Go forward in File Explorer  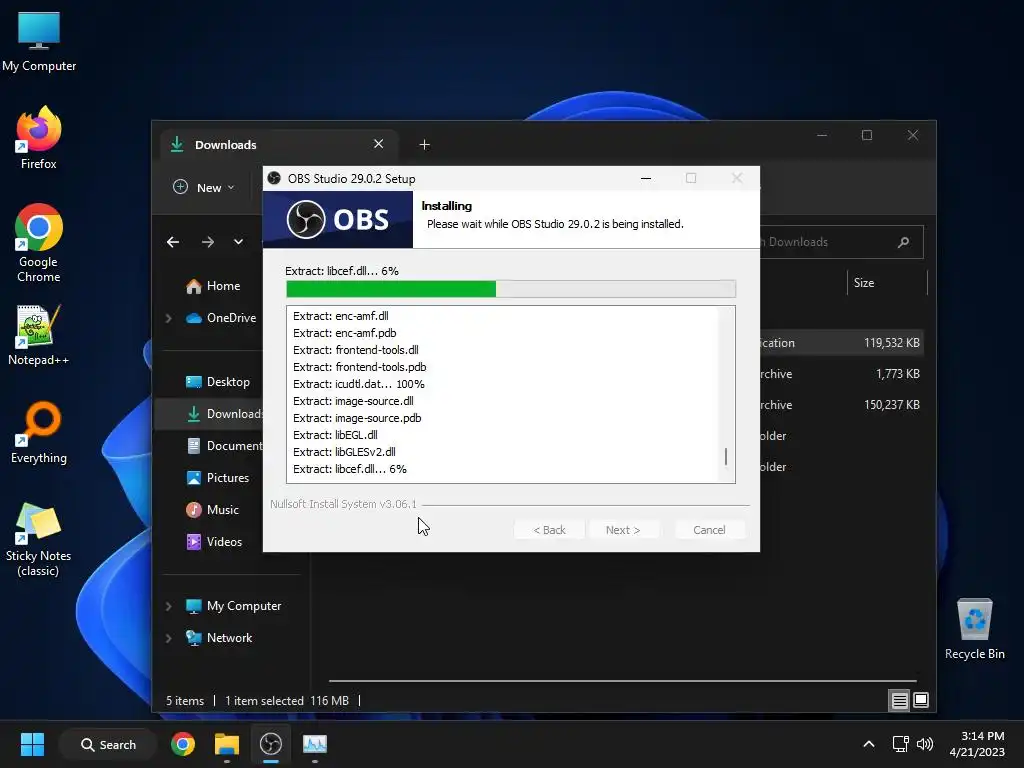(x=208, y=242)
